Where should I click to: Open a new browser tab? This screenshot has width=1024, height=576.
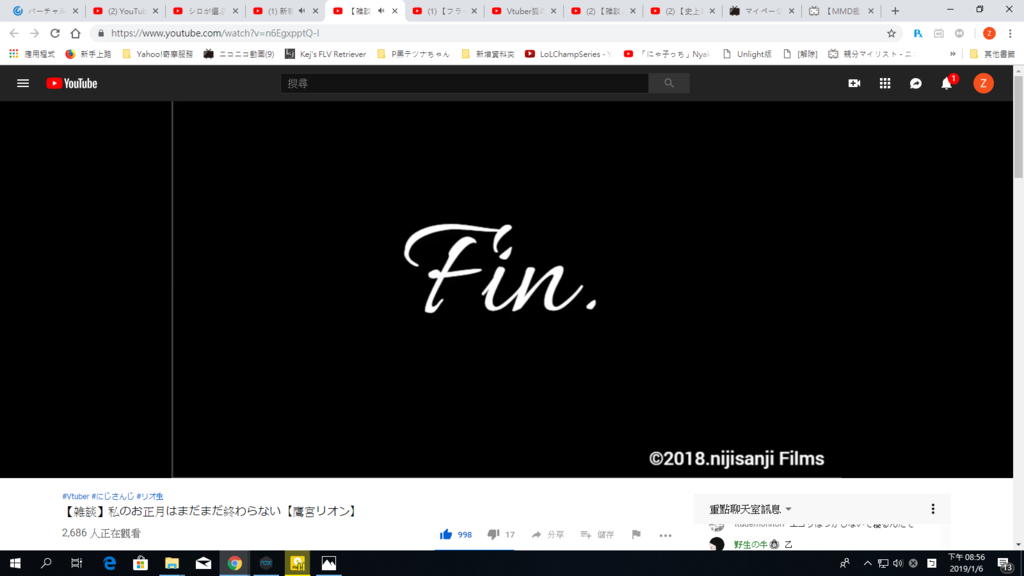point(895,10)
